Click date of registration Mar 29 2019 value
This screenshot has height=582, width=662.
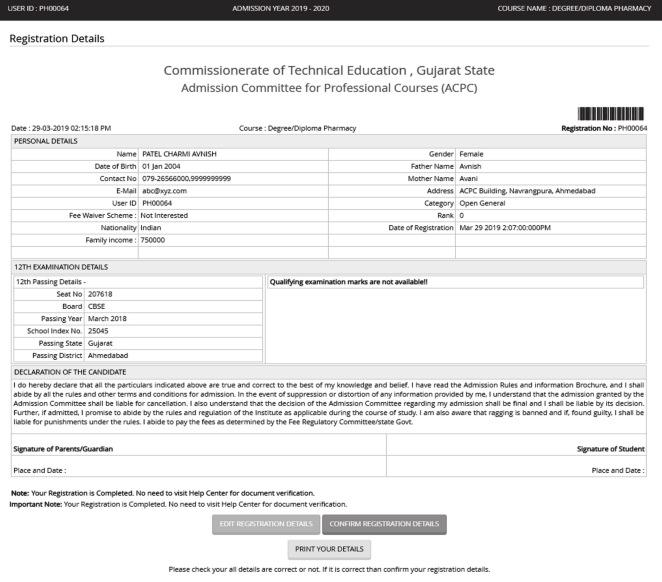click(x=505, y=227)
